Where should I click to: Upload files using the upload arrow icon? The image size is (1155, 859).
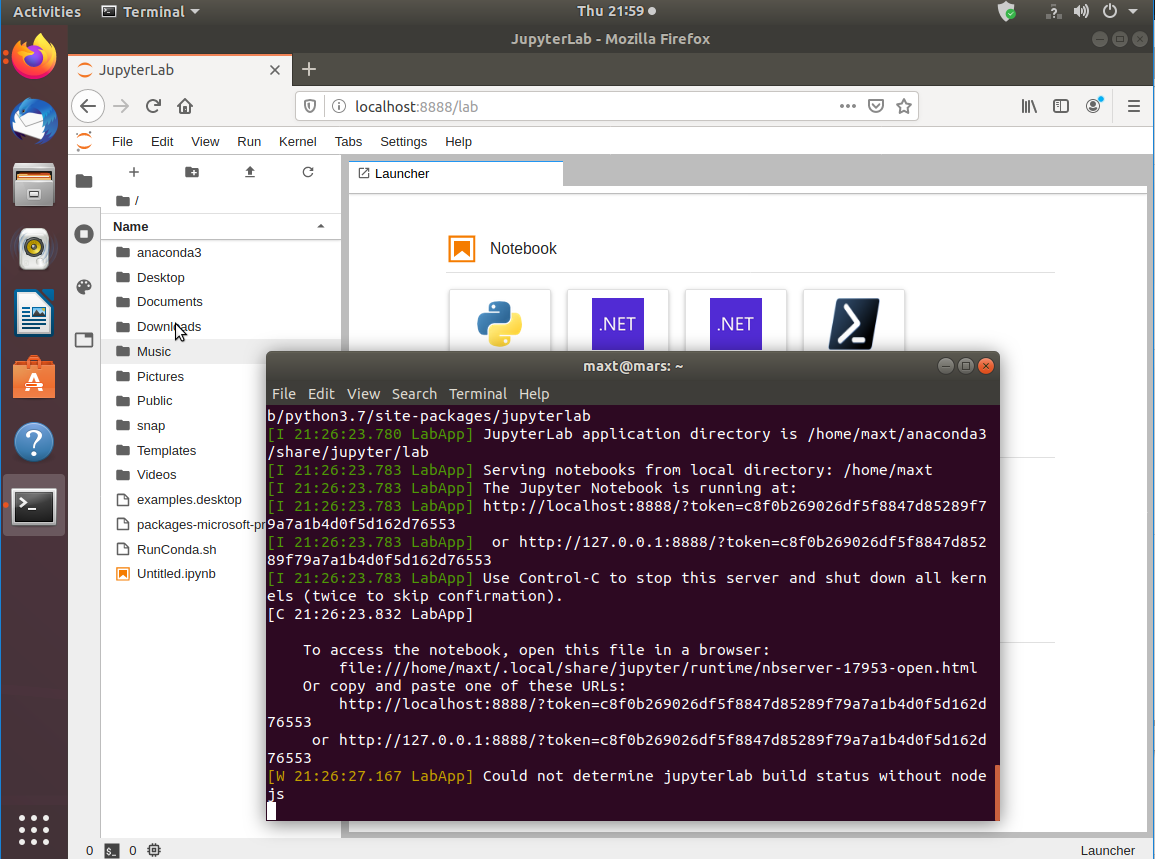[x=250, y=172]
